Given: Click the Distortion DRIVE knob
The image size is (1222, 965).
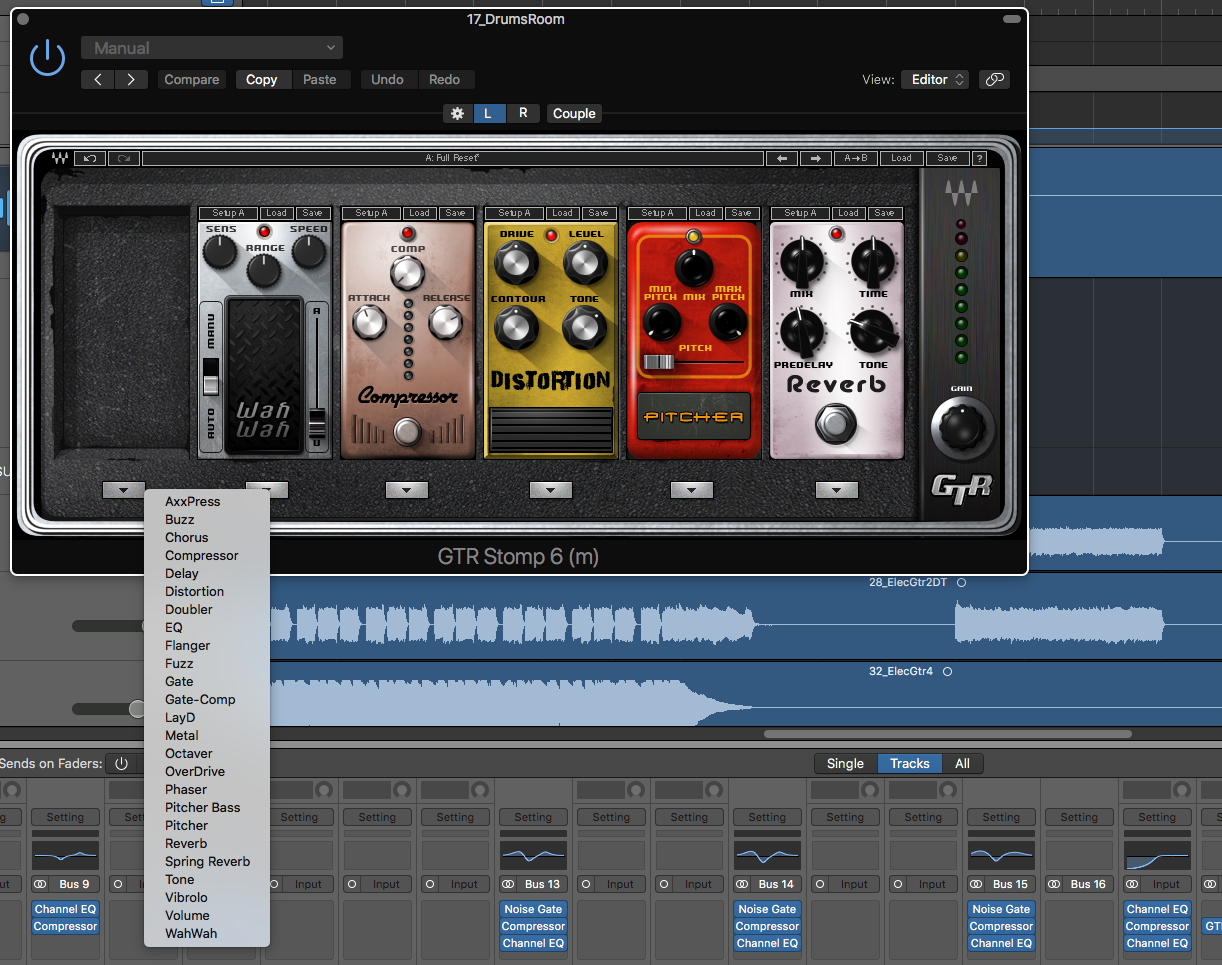Looking at the screenshot, I should click(515, 263).
